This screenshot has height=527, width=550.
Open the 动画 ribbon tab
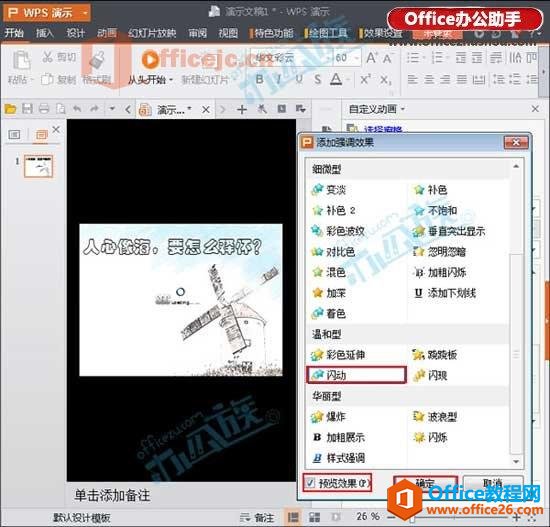tap(107, 33)
